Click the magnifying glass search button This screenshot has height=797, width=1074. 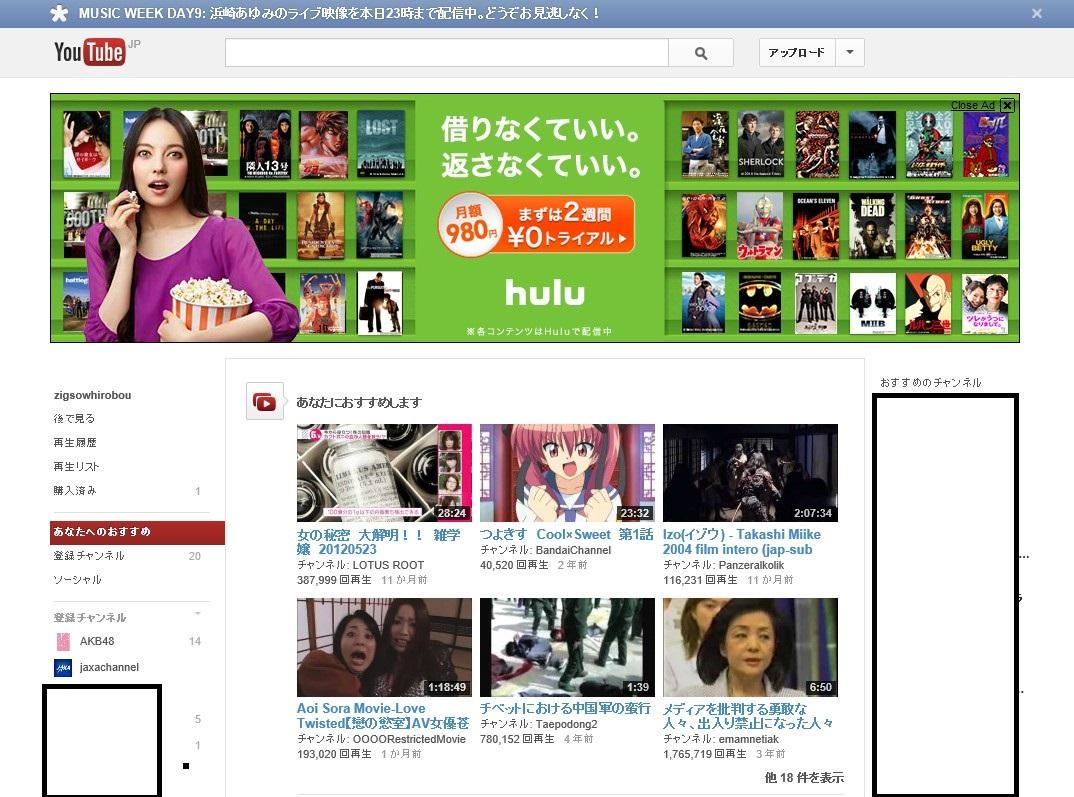pos(701,53)
